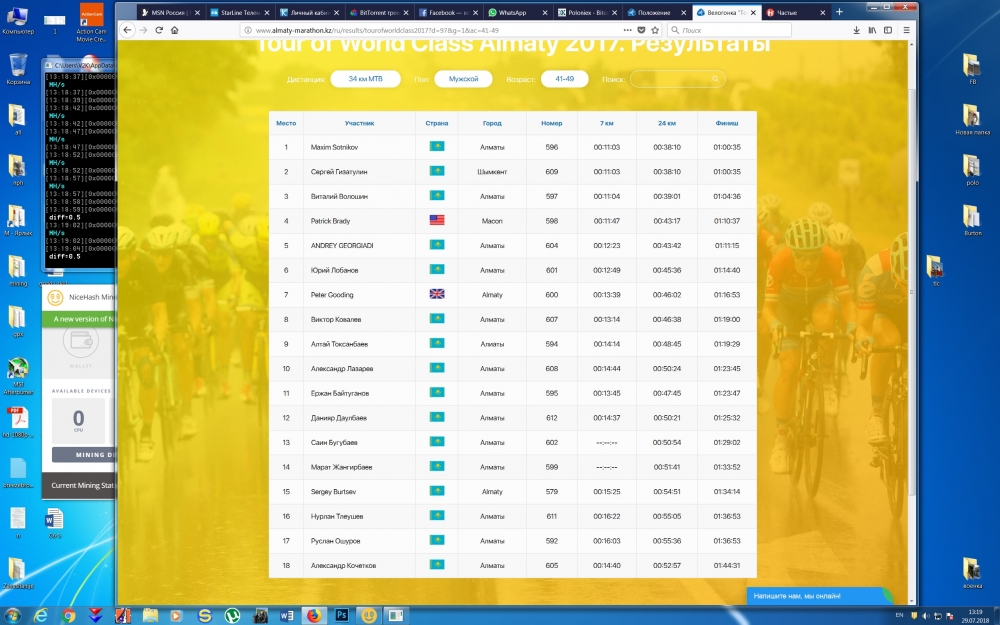
Task: Expand the gender dropdown showing Мужской
Action: (463, 79)
